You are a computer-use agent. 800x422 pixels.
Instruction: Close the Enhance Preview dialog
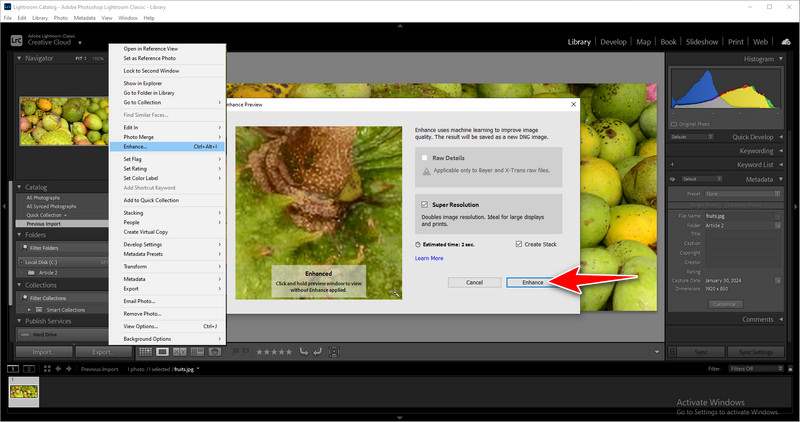pyautogui.click(x=573, y=104)
